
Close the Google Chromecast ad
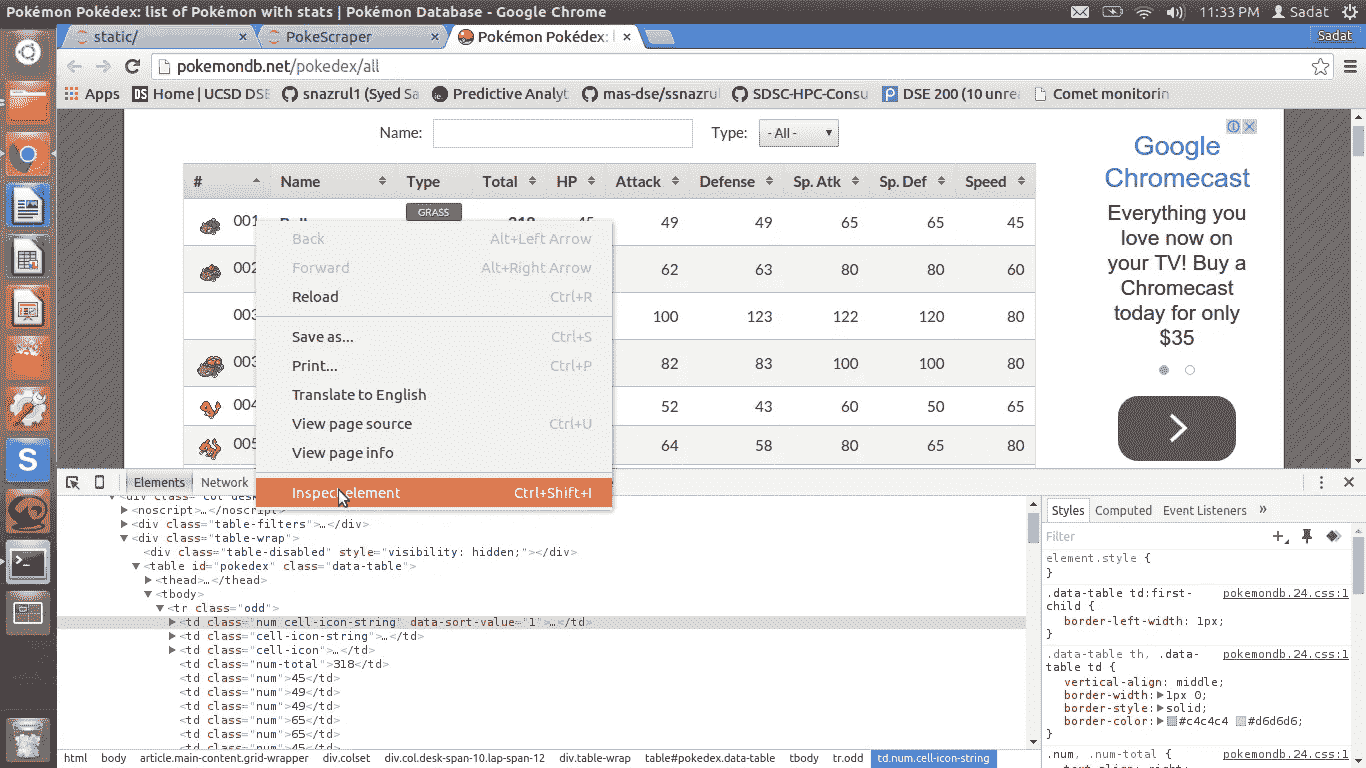click(1249, 126)
